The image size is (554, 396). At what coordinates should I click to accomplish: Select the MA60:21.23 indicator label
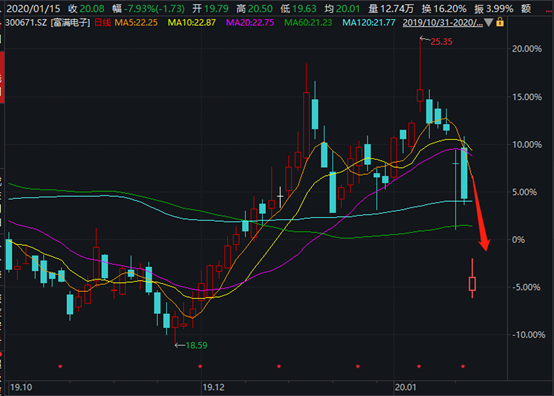click(308, 23)
